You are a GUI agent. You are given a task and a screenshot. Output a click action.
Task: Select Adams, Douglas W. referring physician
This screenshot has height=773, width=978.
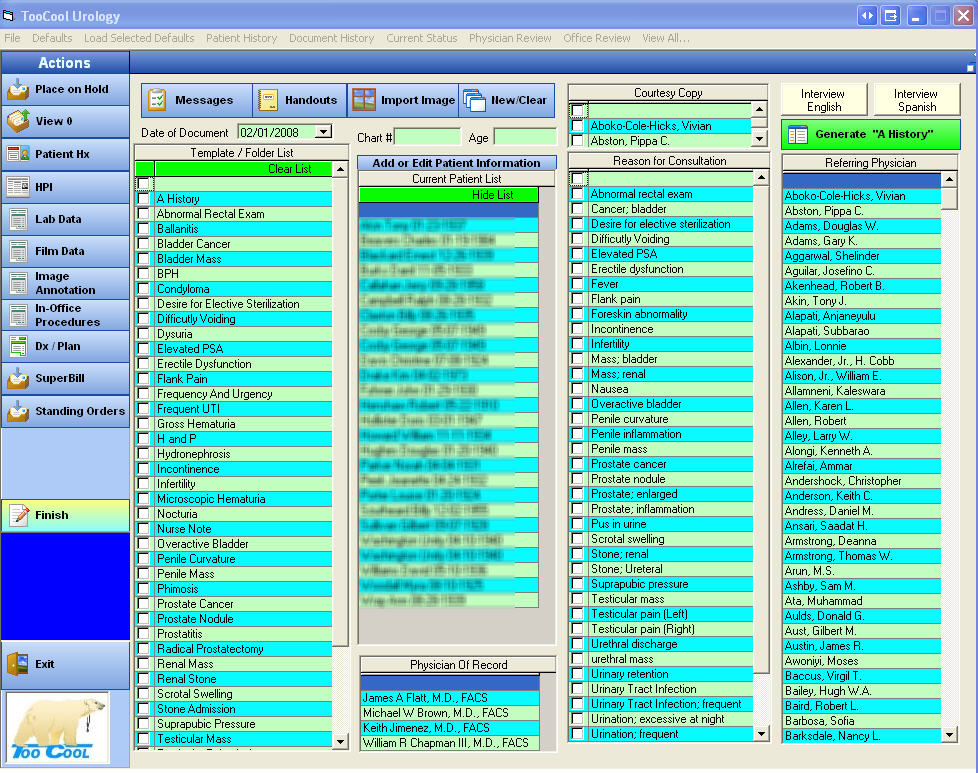pyautogui.click(x=861, y=226)
